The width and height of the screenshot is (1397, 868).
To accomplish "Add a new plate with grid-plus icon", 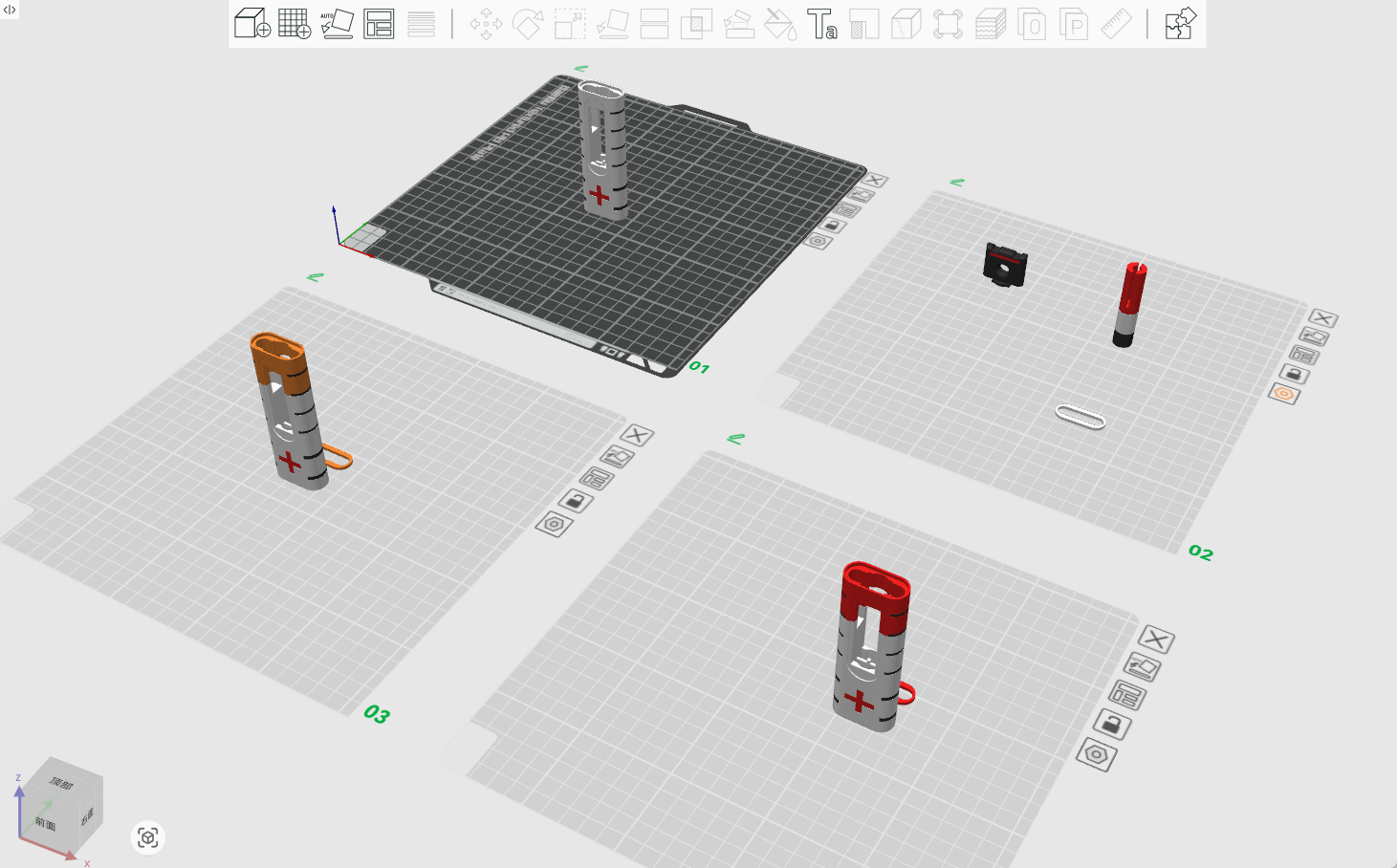I will click(295, 23).
